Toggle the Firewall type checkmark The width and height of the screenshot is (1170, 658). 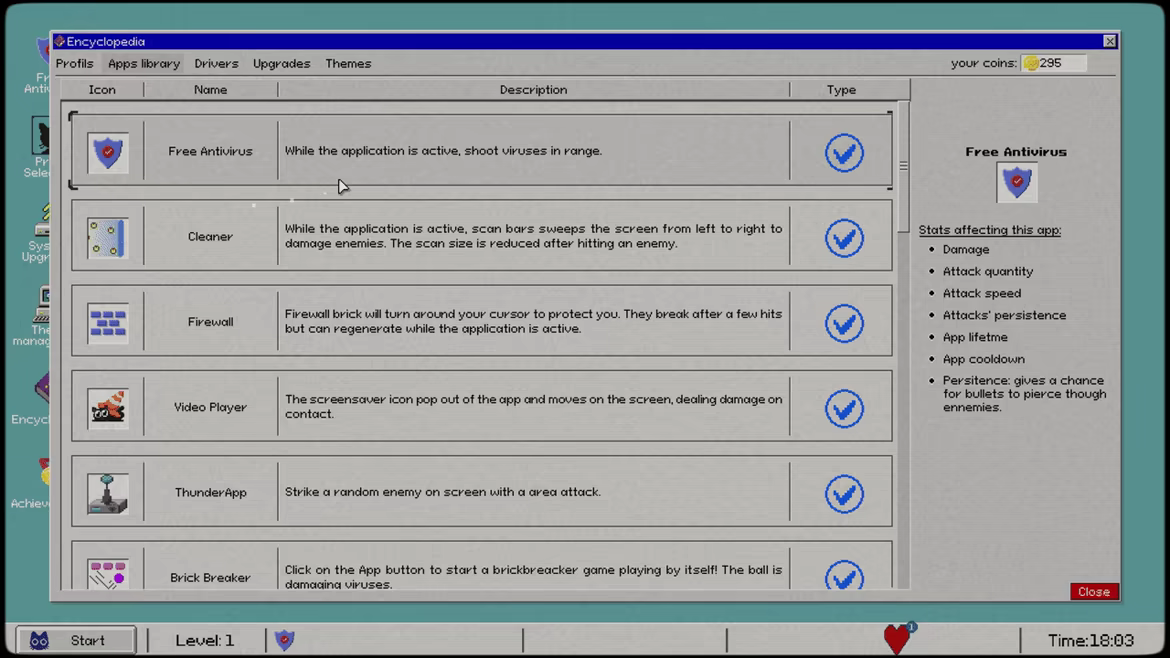click(844, 323)
